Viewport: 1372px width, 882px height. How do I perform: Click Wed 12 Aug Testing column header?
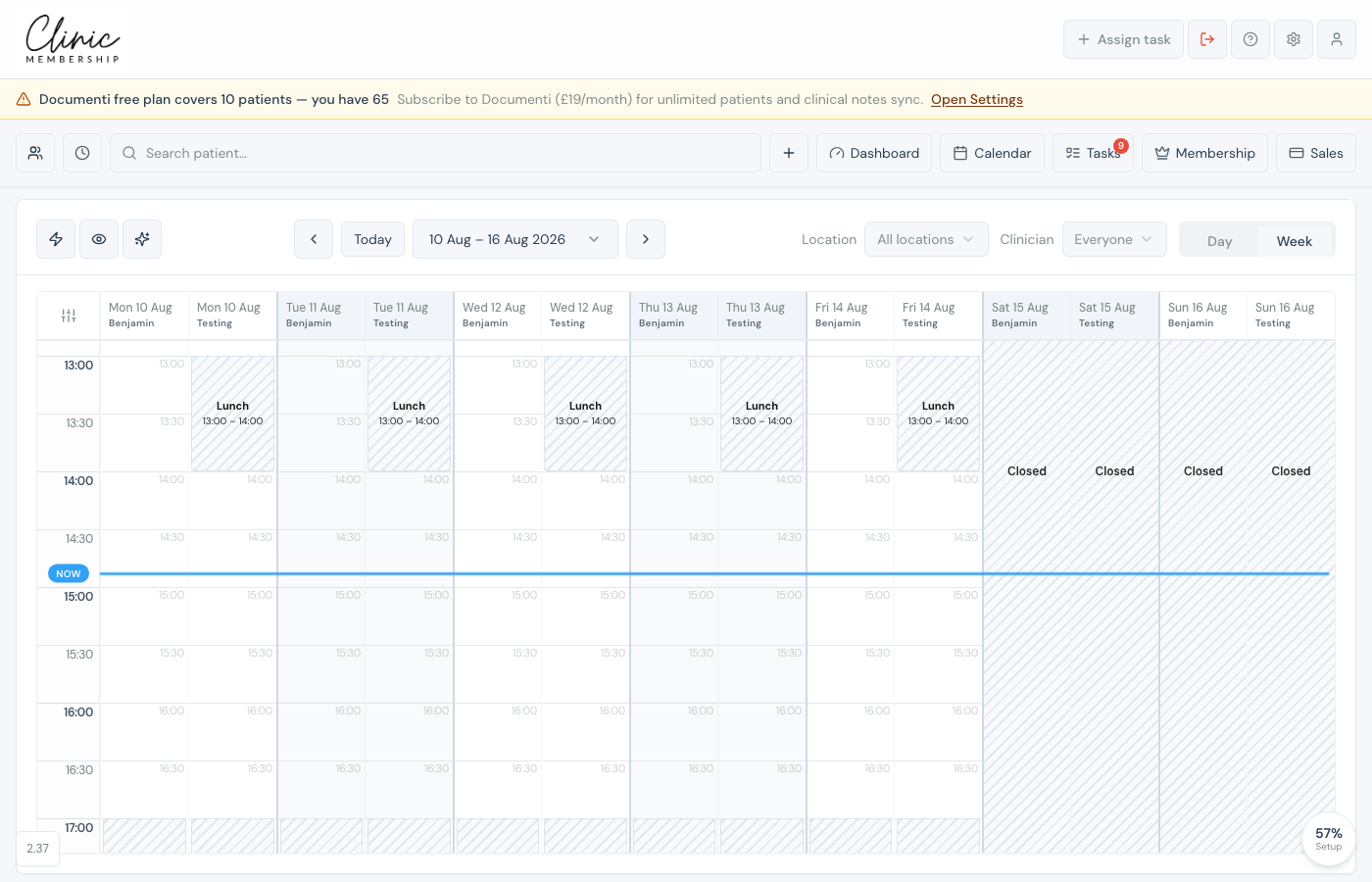(585, 315)
